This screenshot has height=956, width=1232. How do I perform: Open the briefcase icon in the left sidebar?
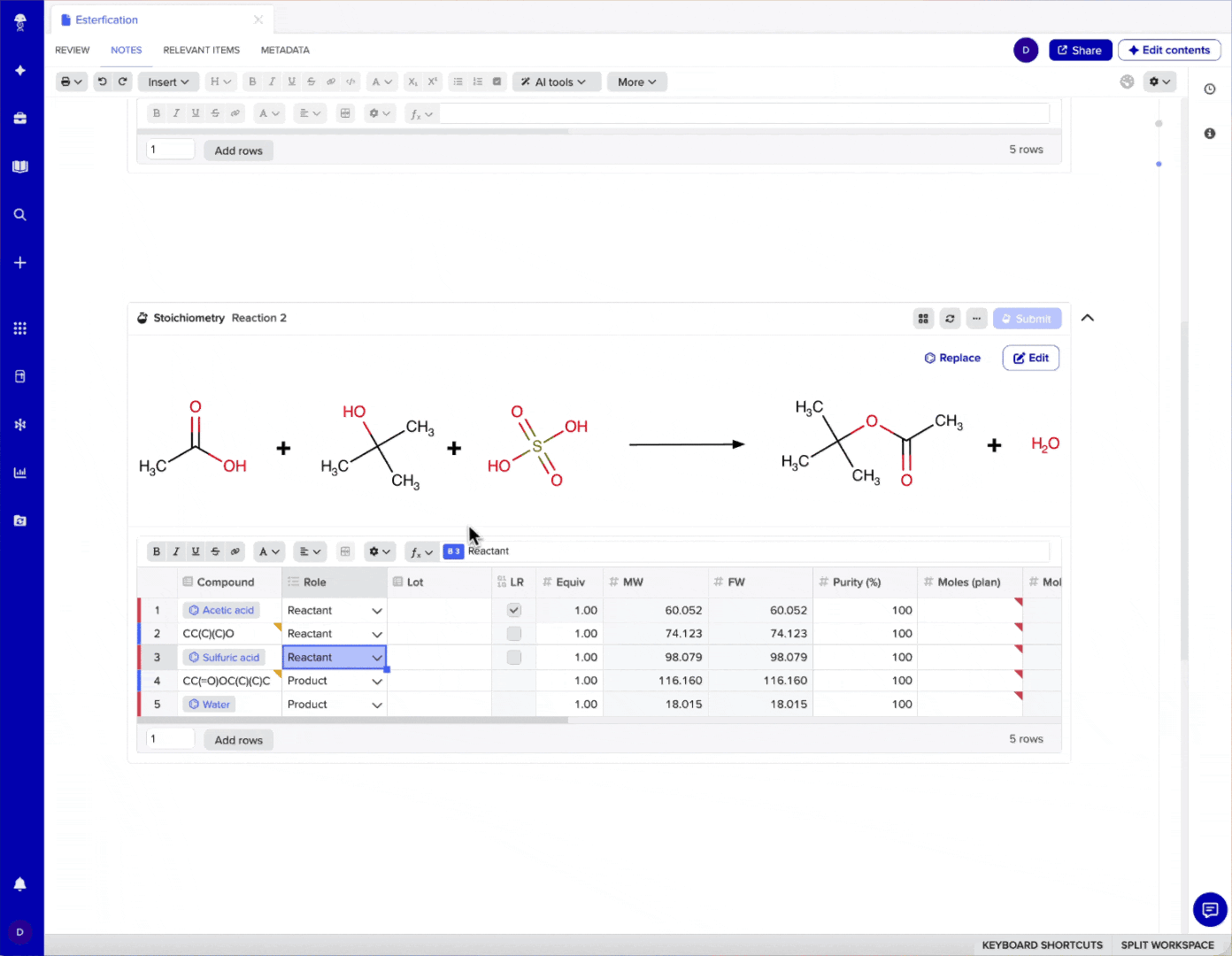click(x=20, y=118)
